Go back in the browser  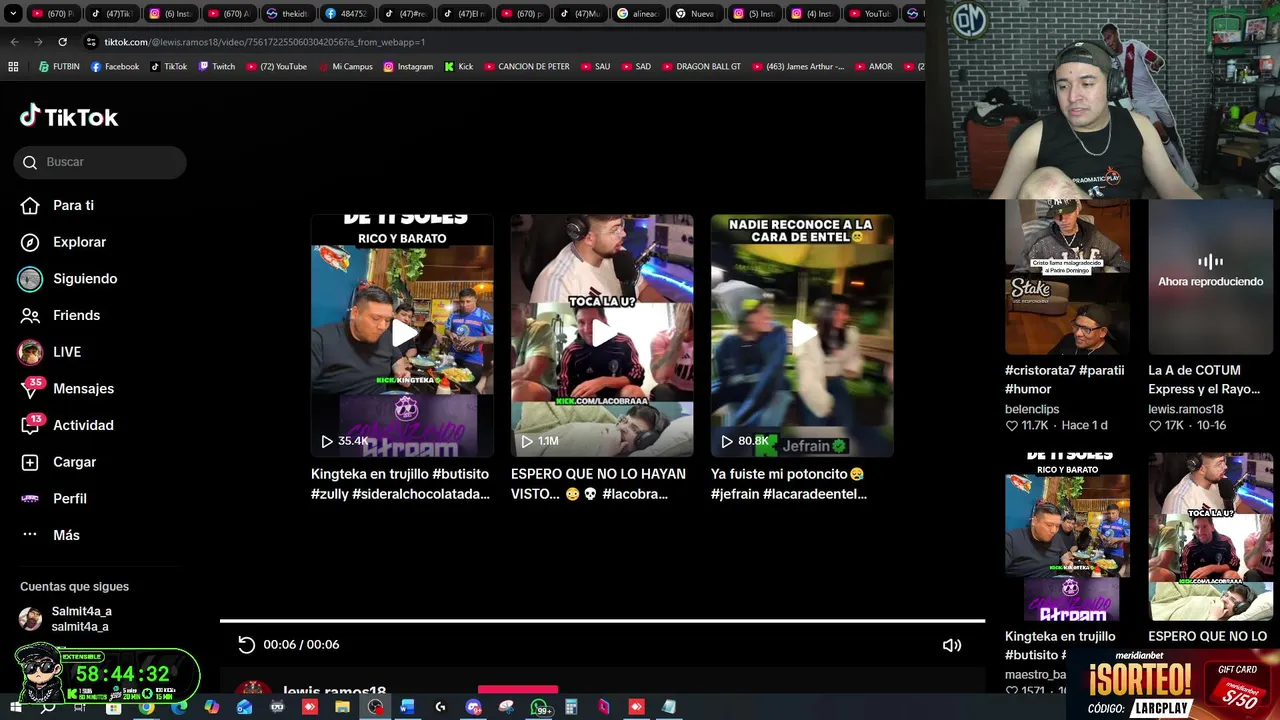pyautogui.click(x=14, y=42)
